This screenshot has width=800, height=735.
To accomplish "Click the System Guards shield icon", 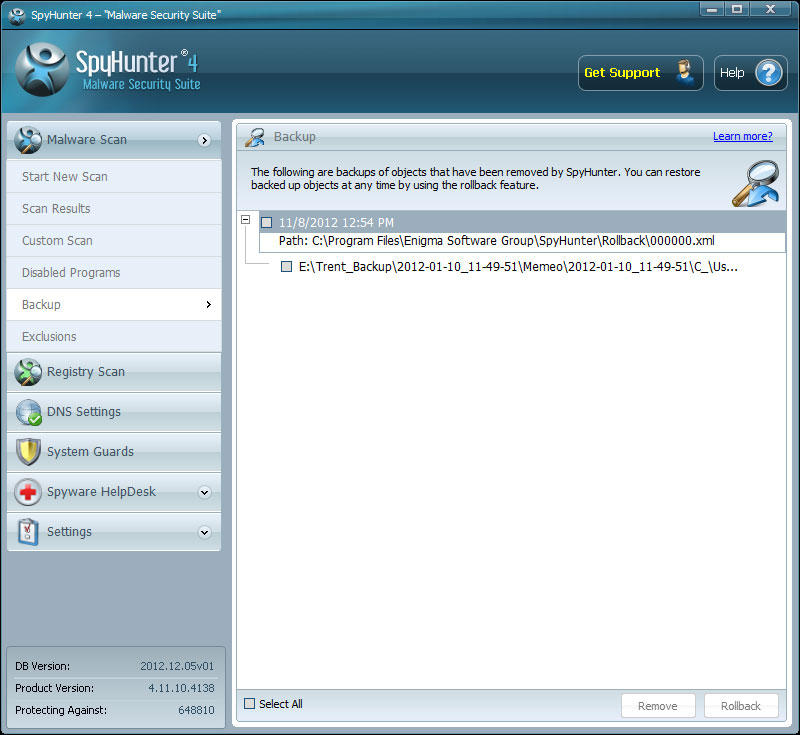I will 28,452.
